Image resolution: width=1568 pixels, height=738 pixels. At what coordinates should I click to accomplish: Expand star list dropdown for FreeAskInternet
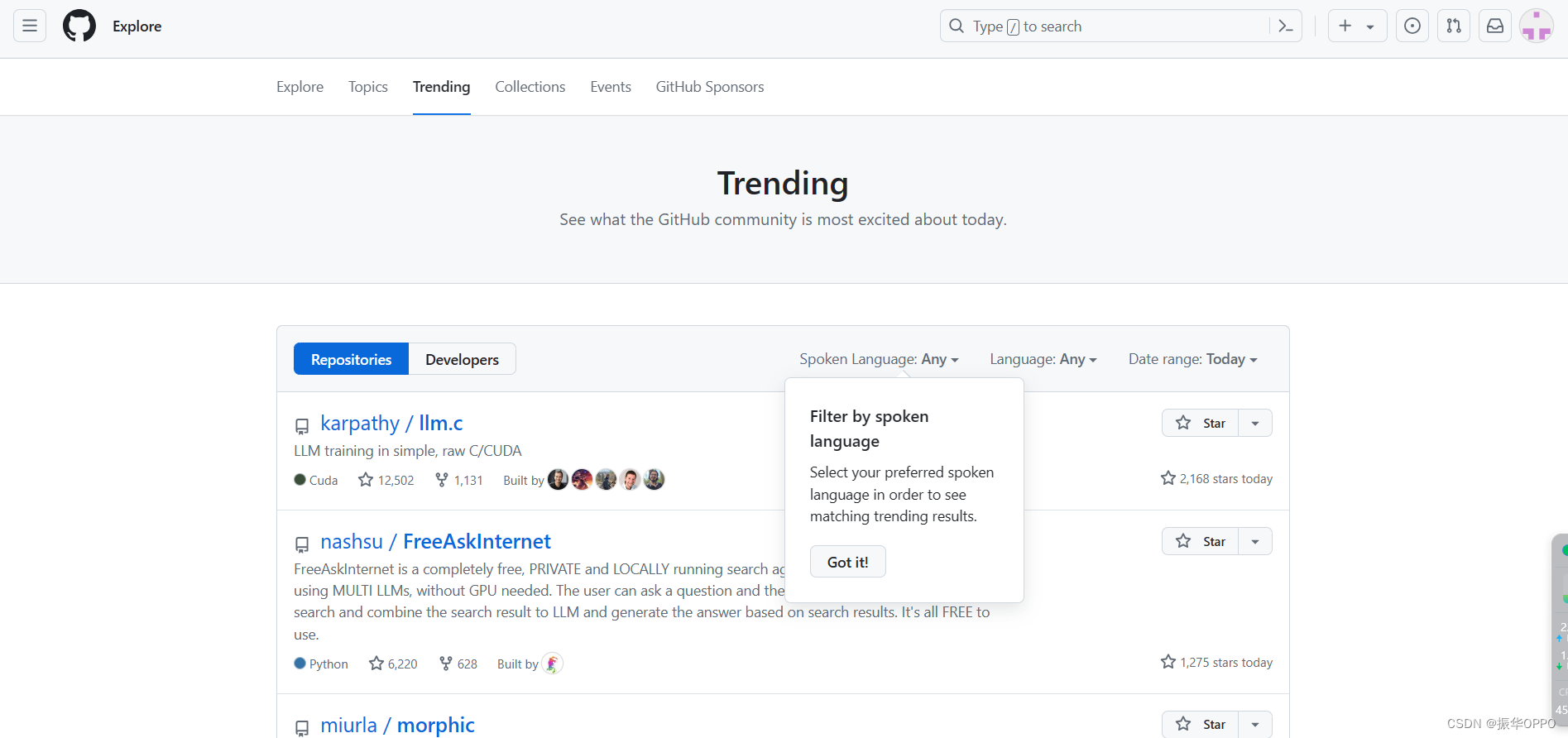[1255, 541]
